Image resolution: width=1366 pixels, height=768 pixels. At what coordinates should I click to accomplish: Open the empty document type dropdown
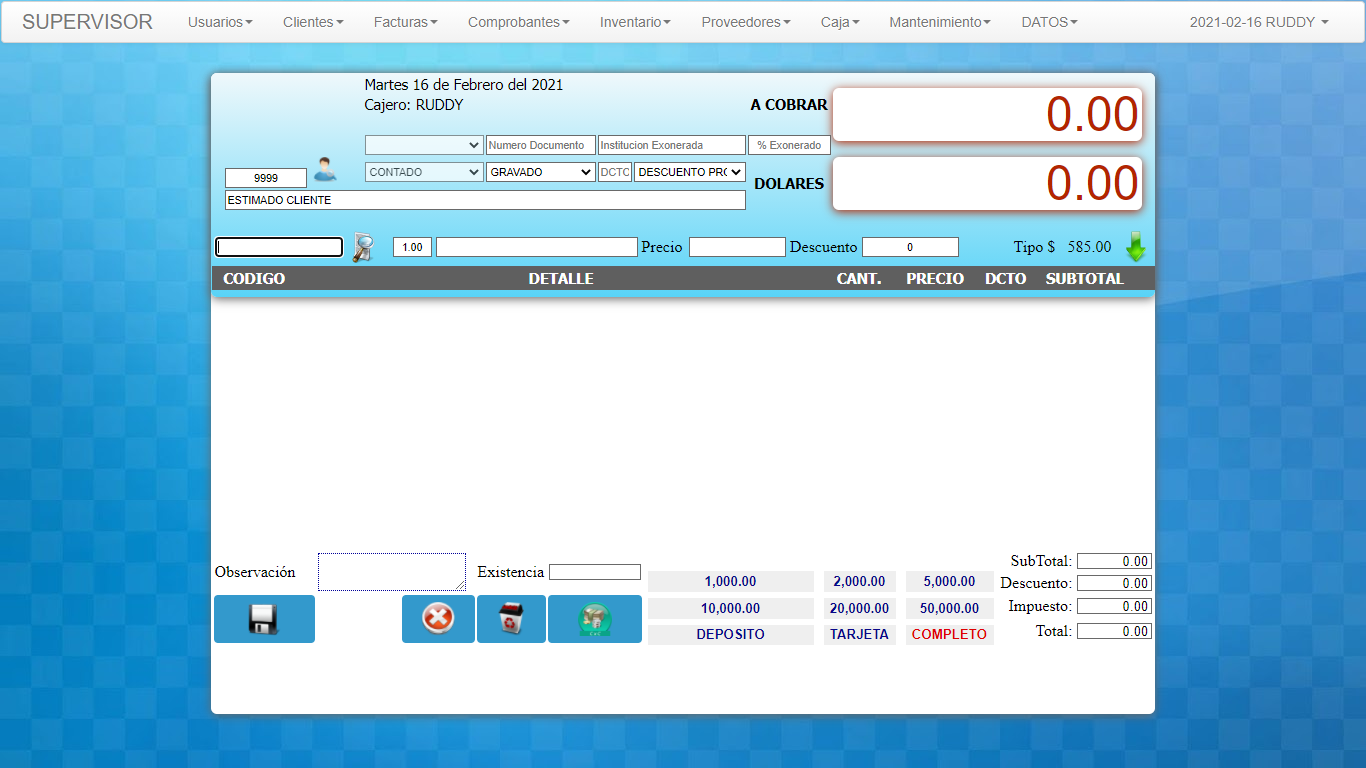[424, 145]
